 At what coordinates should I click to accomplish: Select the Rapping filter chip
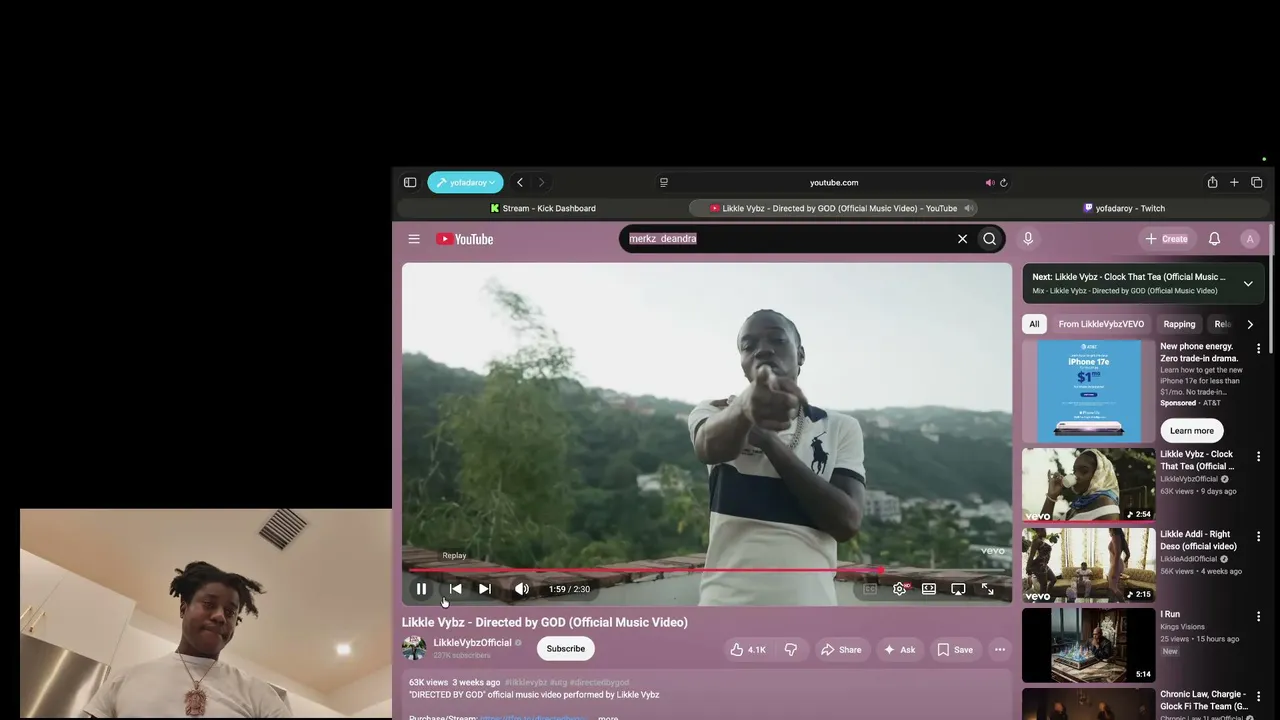(x=1179, y=324)
